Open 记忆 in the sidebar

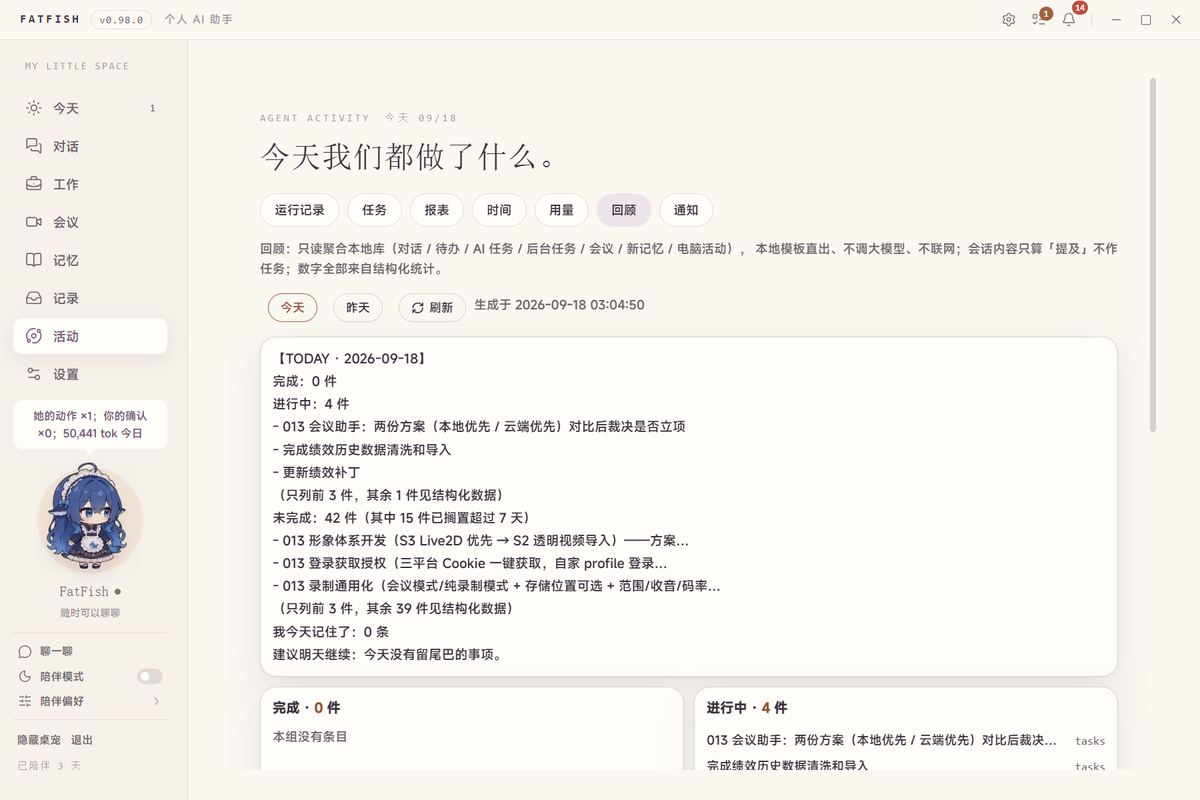click(90, 260)
